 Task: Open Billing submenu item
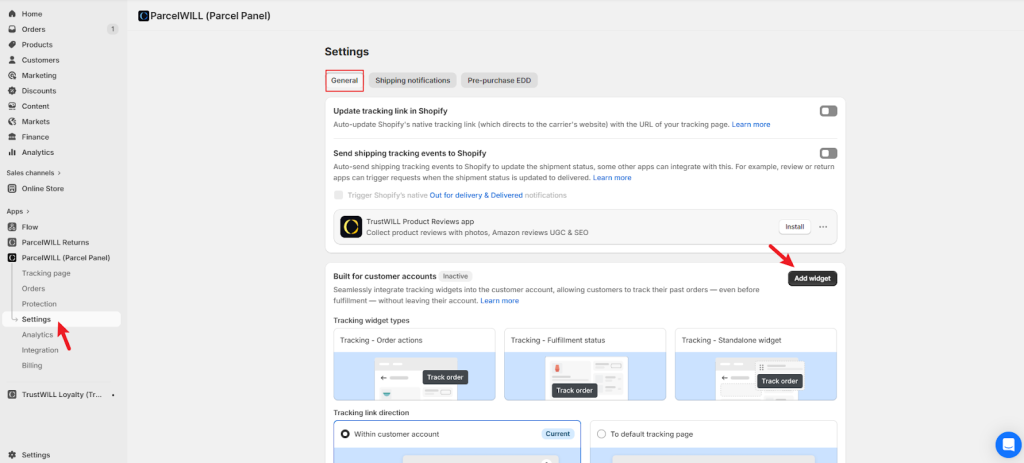[x=32, y=366]
